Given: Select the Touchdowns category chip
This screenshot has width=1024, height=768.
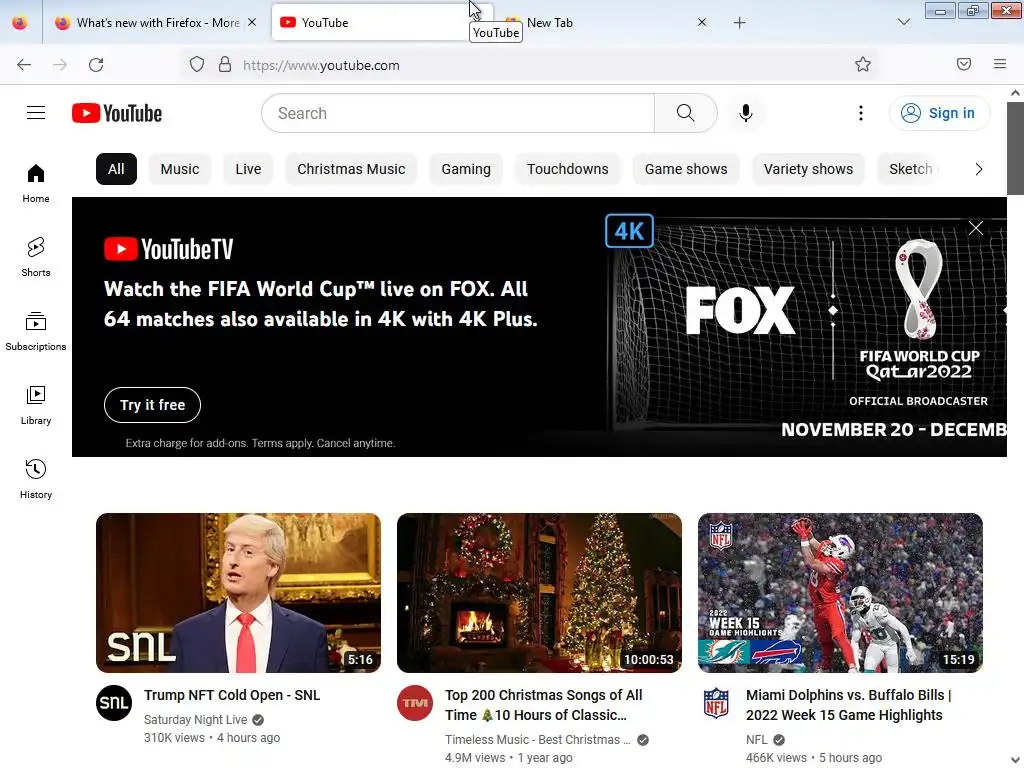Looking at the screenshot, I should 568,169.
